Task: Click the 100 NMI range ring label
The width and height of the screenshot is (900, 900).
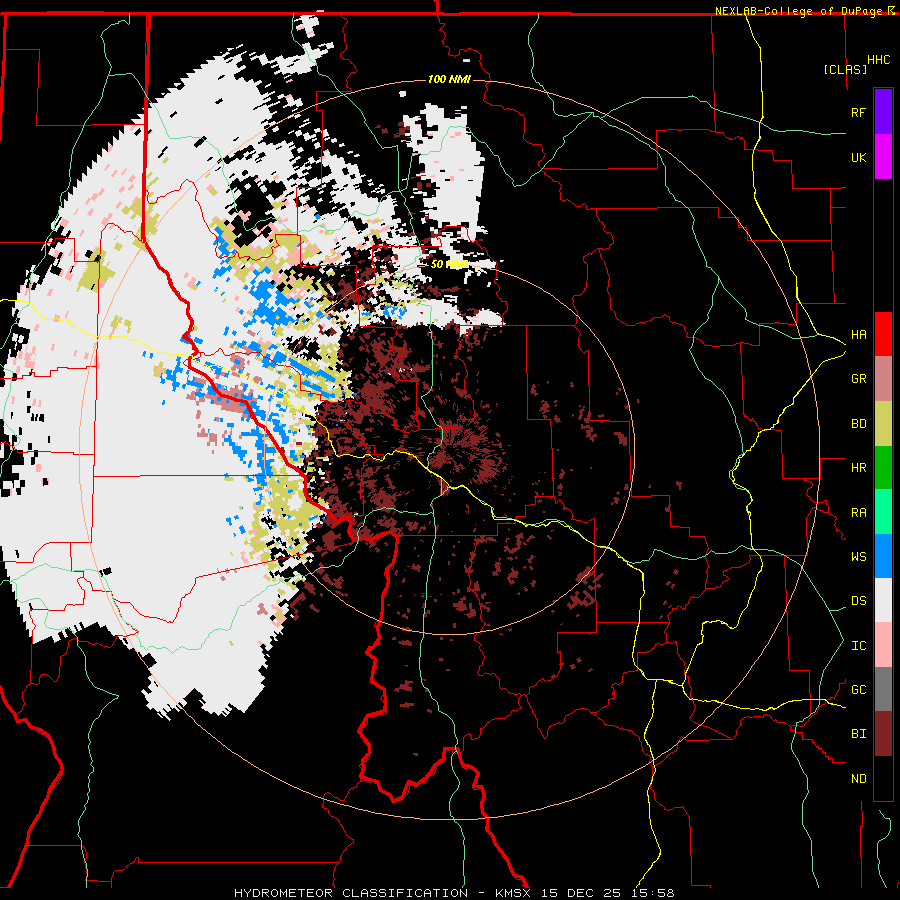Action: click(449, 79)
